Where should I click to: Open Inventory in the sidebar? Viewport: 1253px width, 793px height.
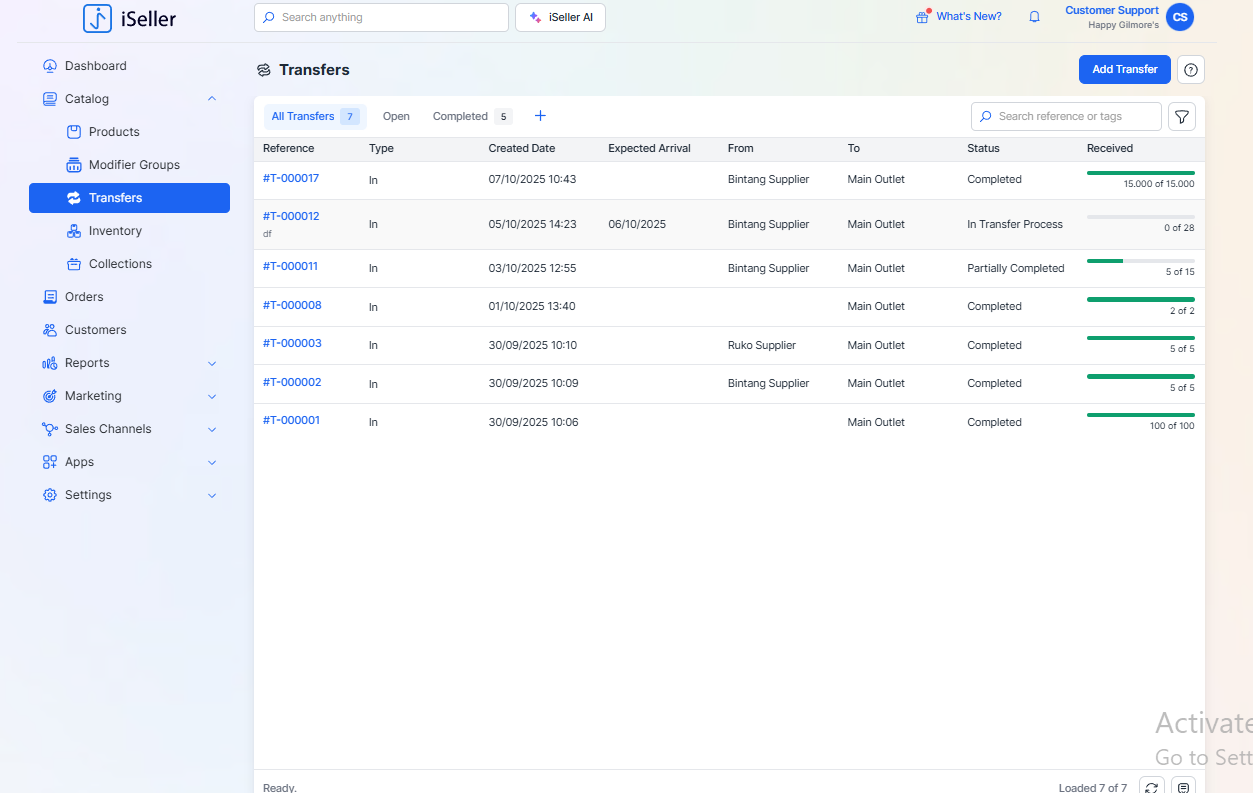[x=115, y=231]
